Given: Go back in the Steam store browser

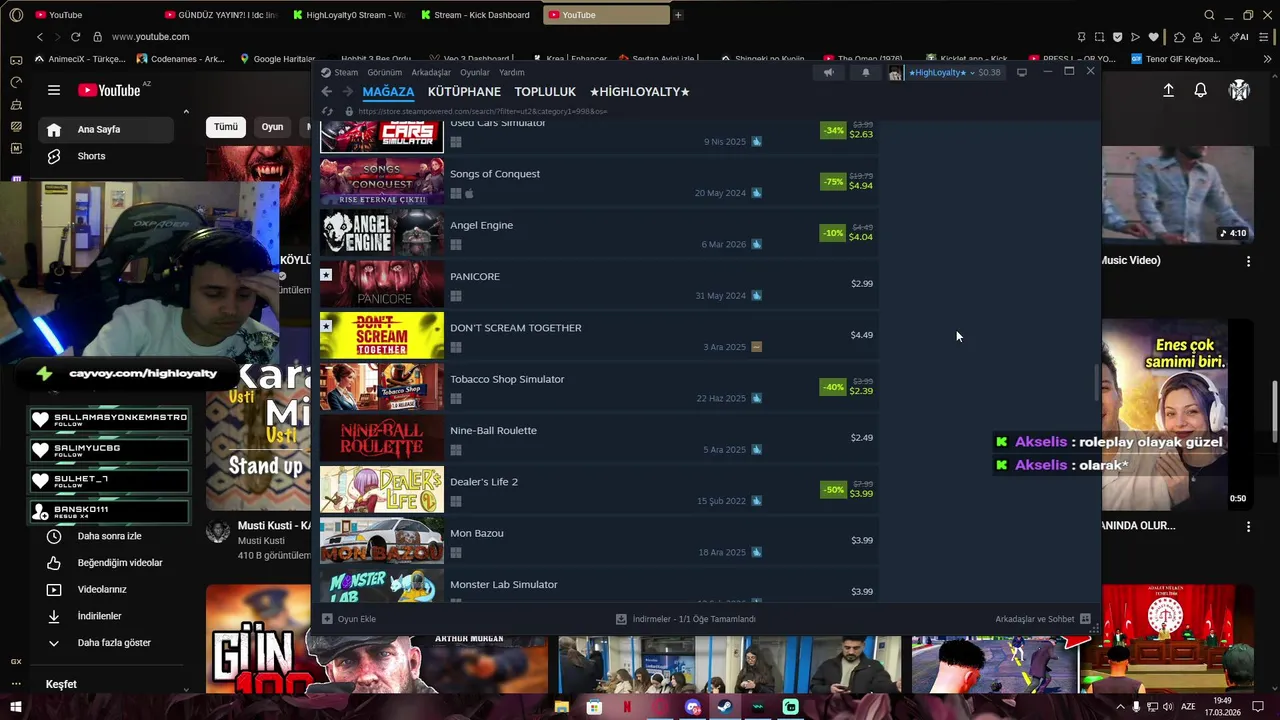Looking at the screenshot, I should pos(327,91).
